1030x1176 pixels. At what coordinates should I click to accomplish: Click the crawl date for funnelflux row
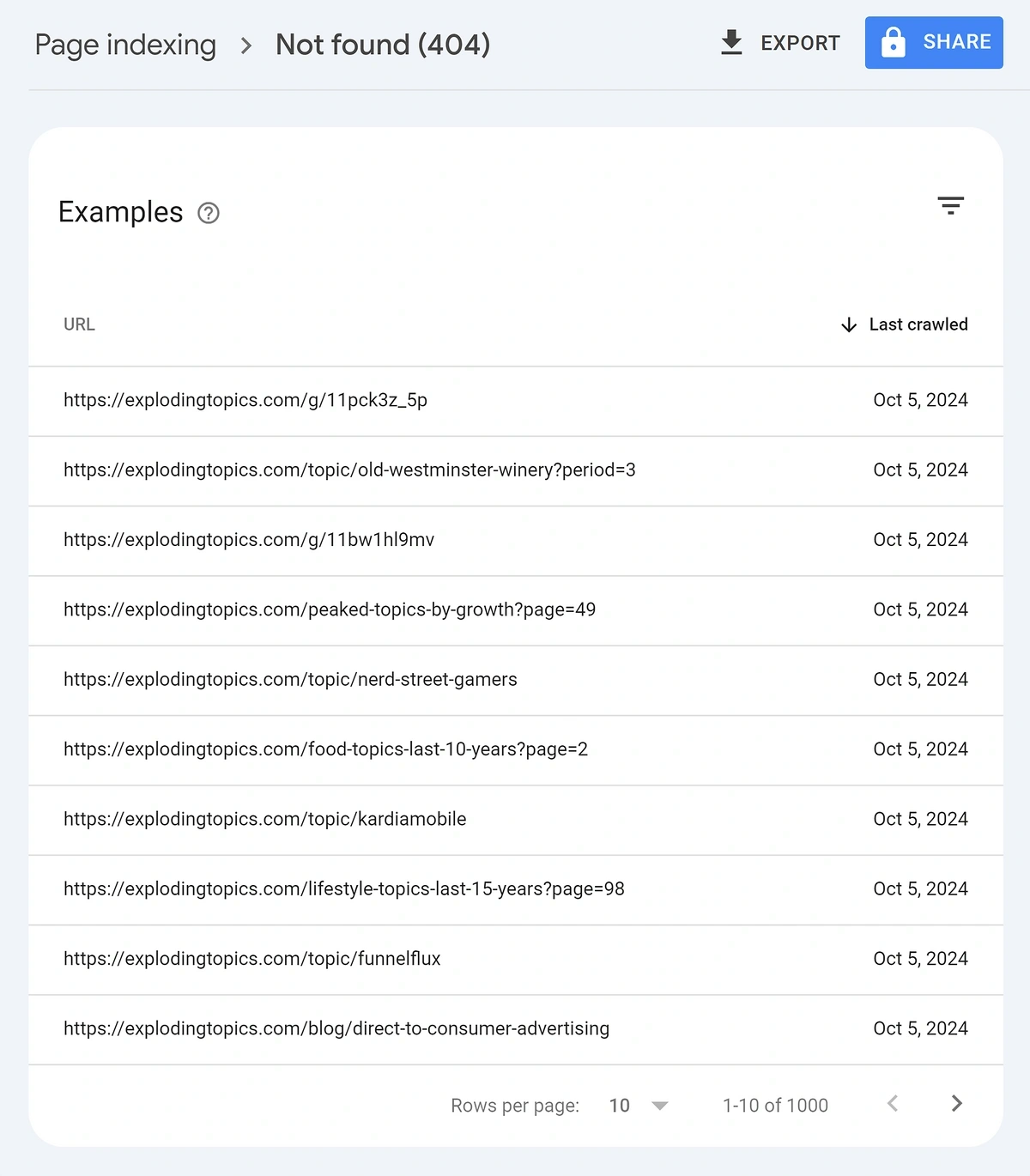coord(920,959)
